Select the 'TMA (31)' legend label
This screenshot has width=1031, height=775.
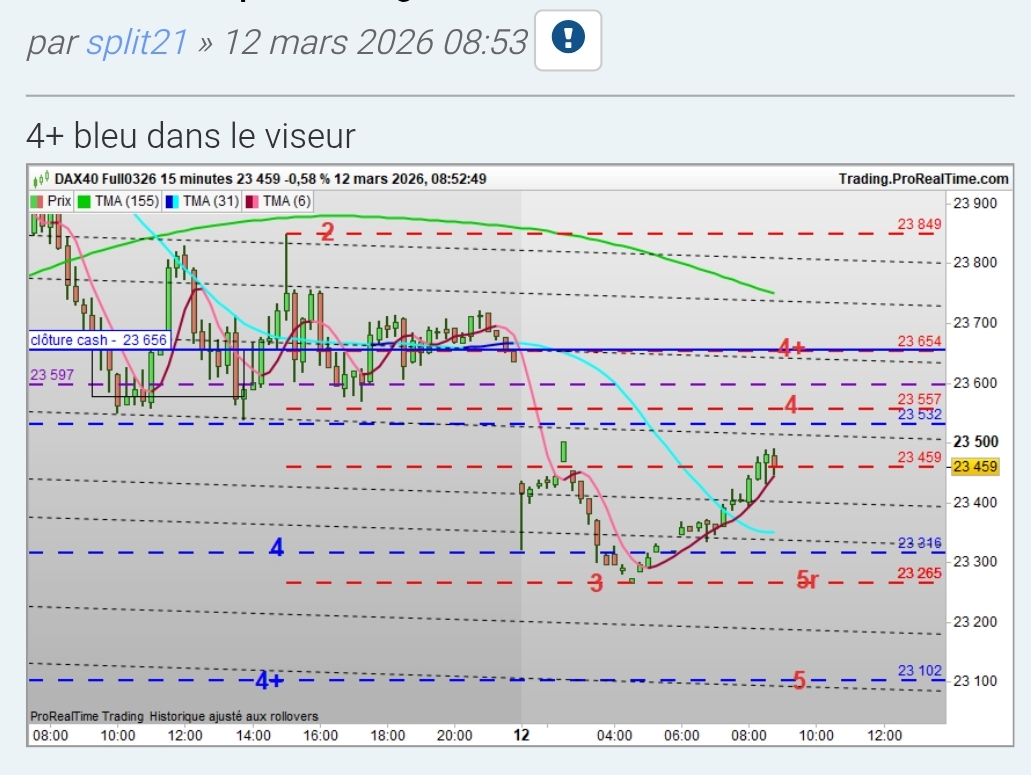point(210,201)
